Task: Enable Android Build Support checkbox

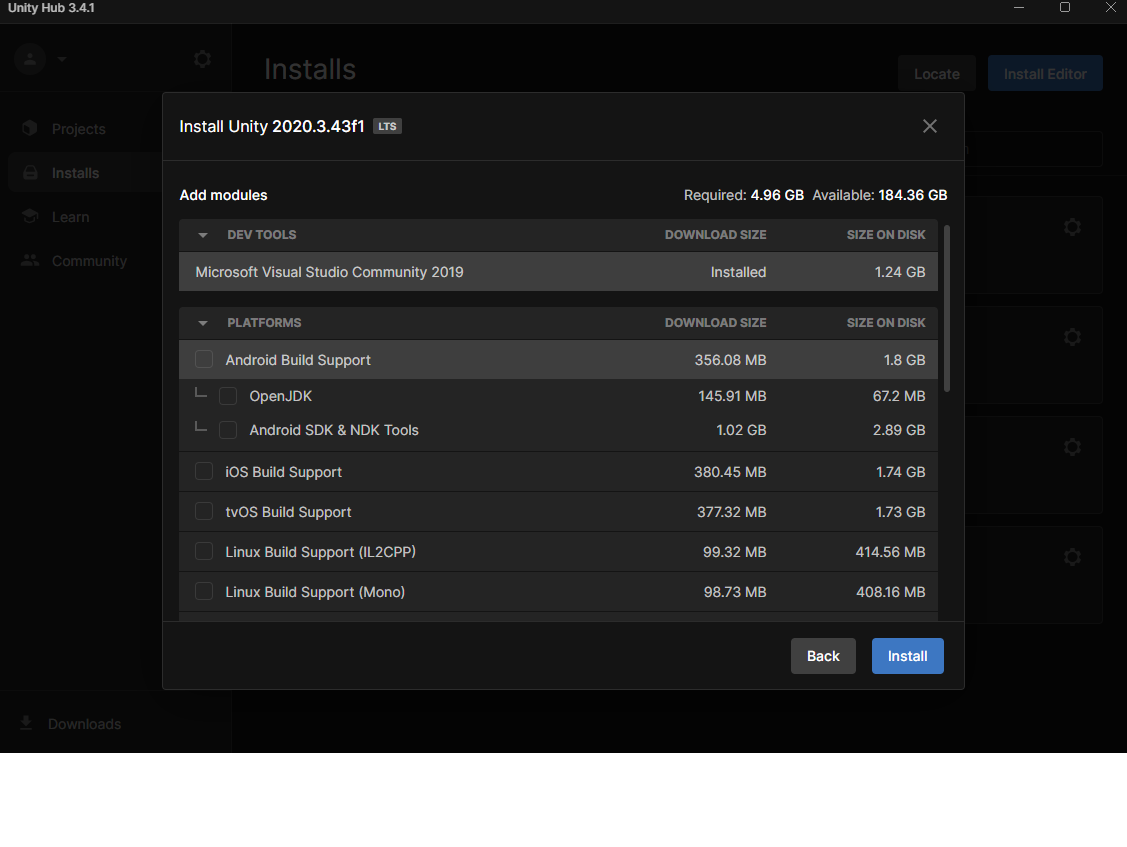Action: (204, 359)
